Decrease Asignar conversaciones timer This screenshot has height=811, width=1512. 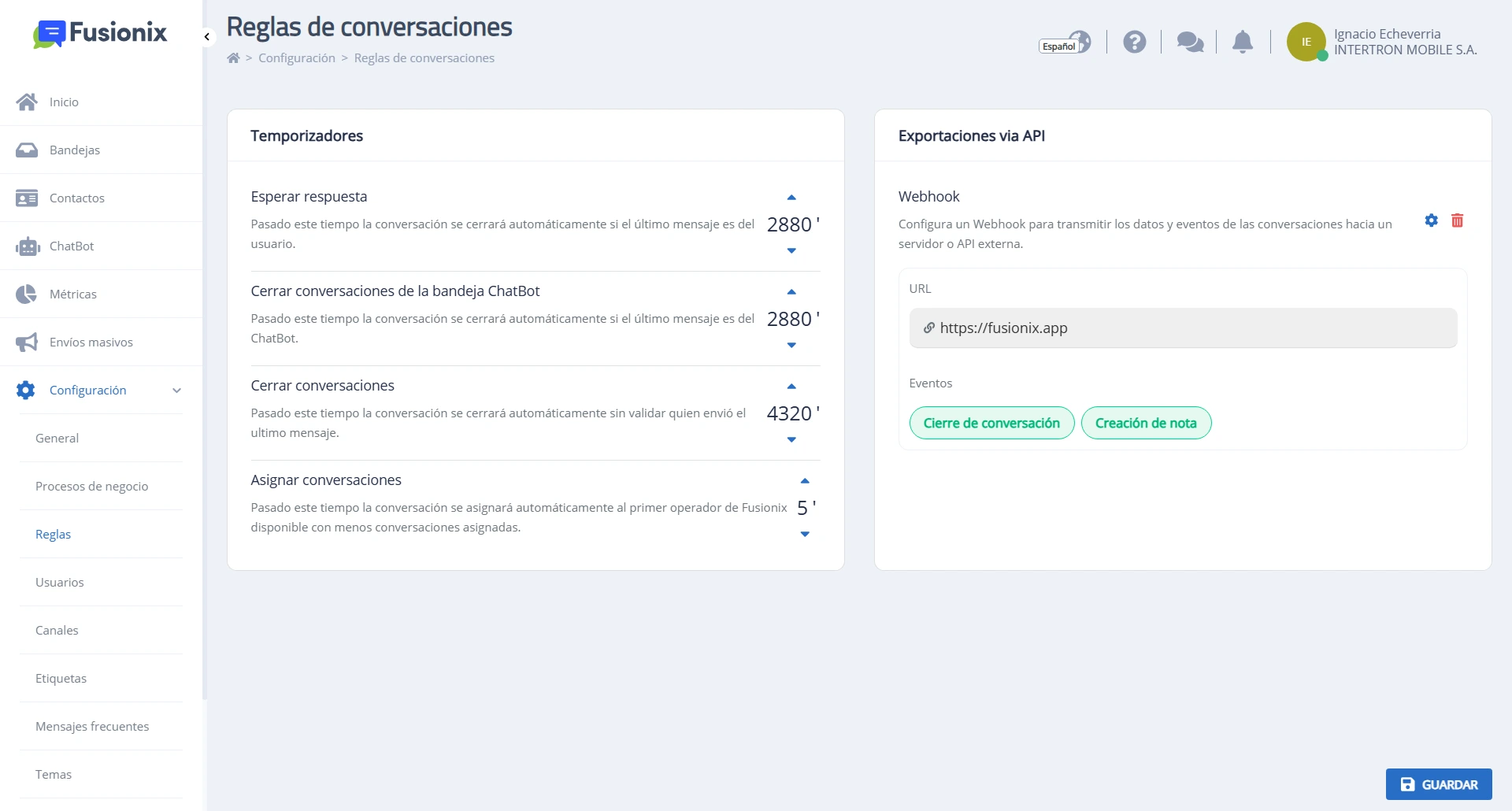tap(805, 534)
